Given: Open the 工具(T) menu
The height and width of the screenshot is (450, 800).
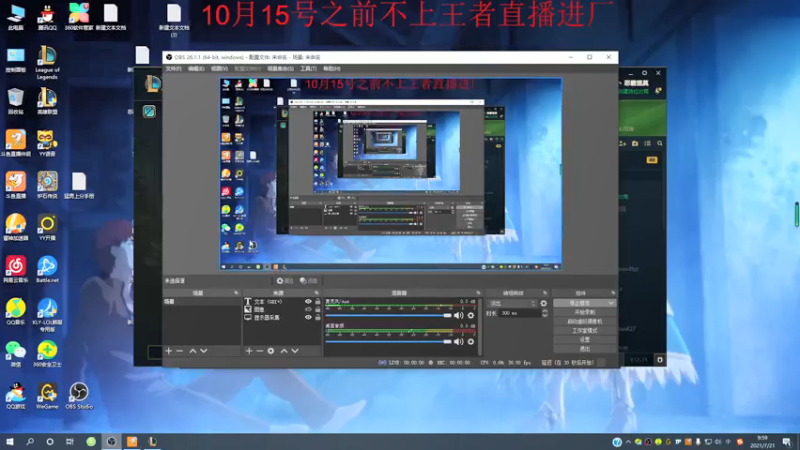Looking at the screenshot, I should (x=308, y=68).
